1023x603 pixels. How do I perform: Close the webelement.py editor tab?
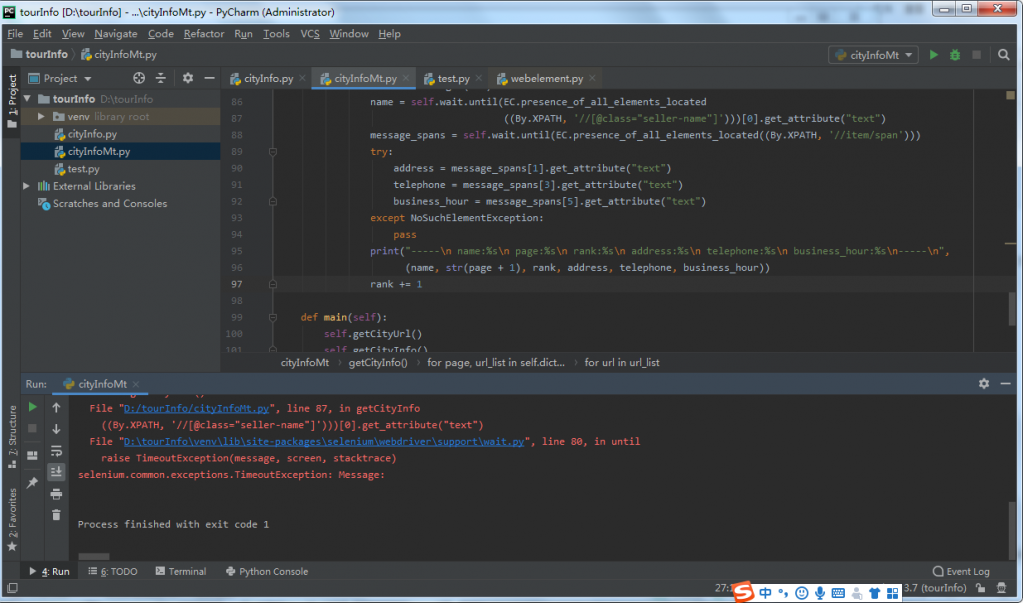pos(592,78)
